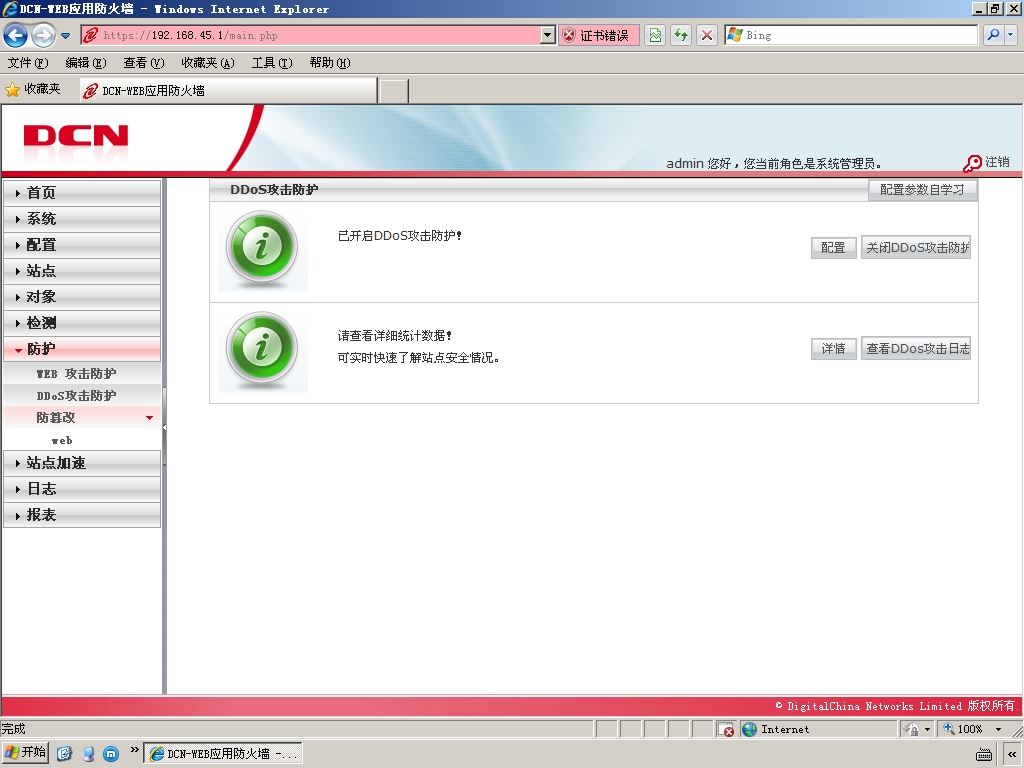Open the 查看(V) menu
This screenshot has width=1024, height=768.
[144, 63]
